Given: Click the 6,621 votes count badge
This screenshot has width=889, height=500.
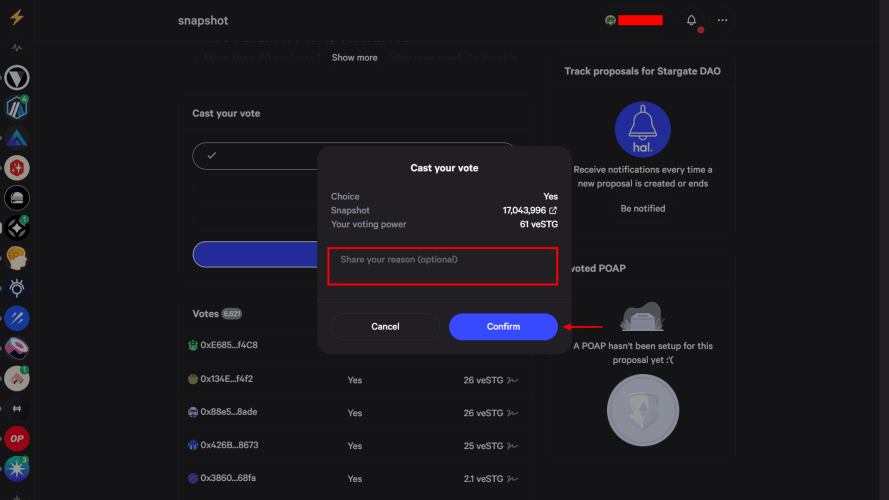Looking at the screenshot, I should pos(231,313).
